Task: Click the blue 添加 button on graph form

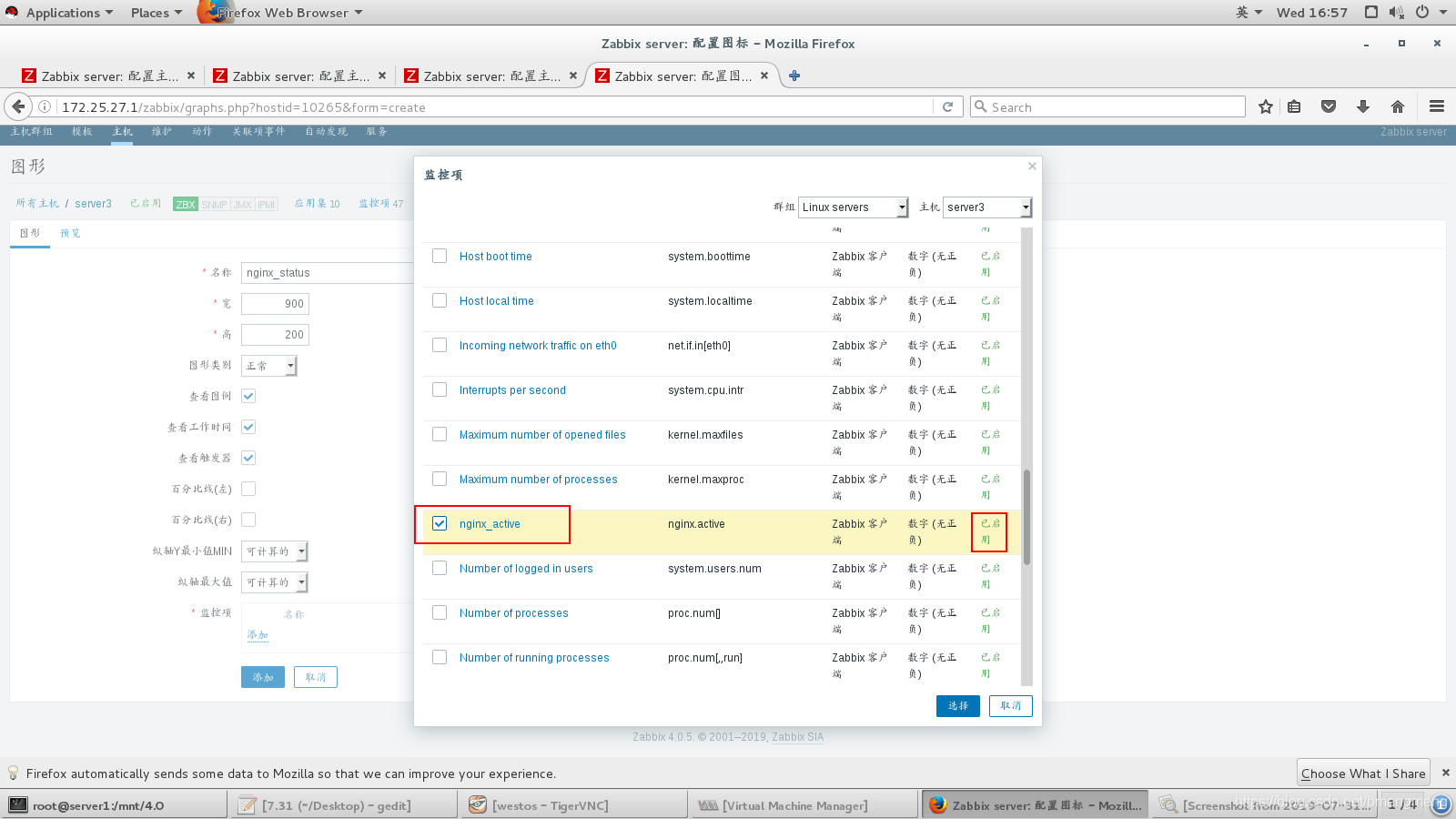Action: 263,677
